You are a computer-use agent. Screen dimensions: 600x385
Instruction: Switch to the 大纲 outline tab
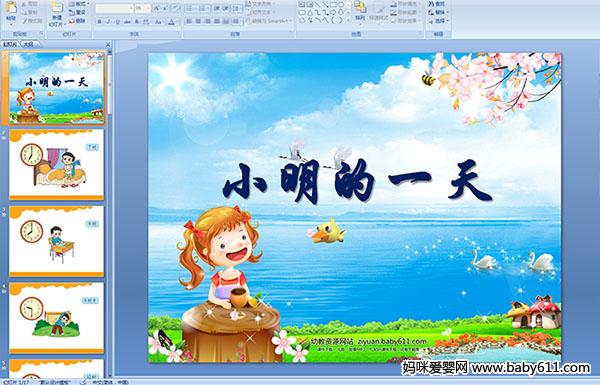coord(28,44)
